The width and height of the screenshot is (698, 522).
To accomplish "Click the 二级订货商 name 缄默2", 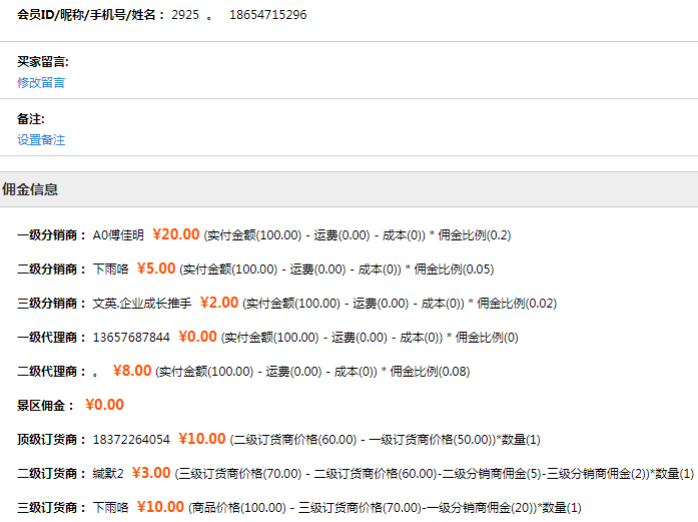I will pos(108,473).
